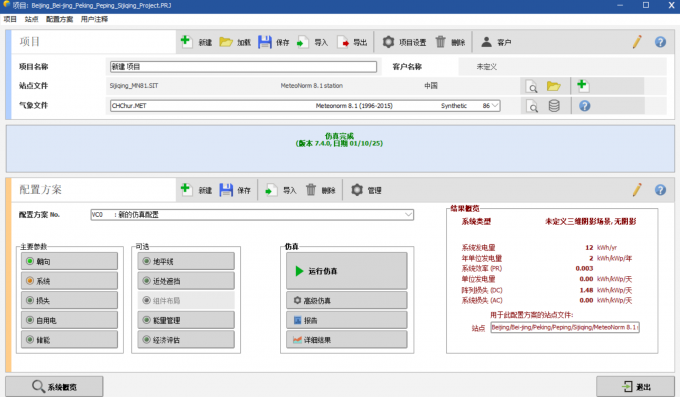Add new site with green plus icon

582,85
